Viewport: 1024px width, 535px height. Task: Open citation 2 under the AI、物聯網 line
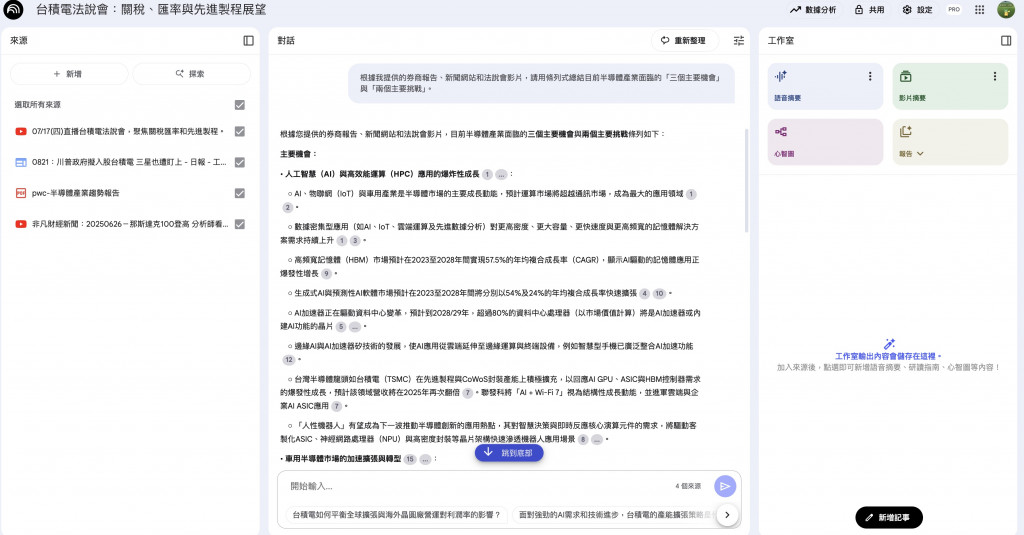pyautogui.click(x=287, y=207)
